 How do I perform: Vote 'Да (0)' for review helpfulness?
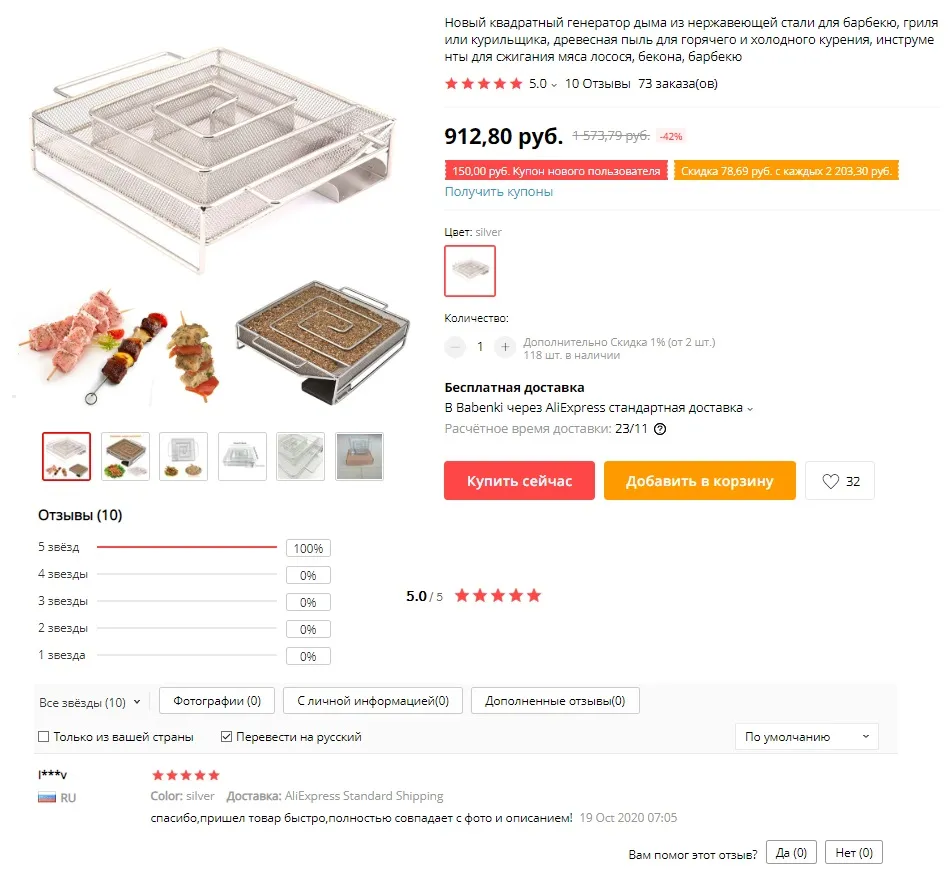(791, 853)
